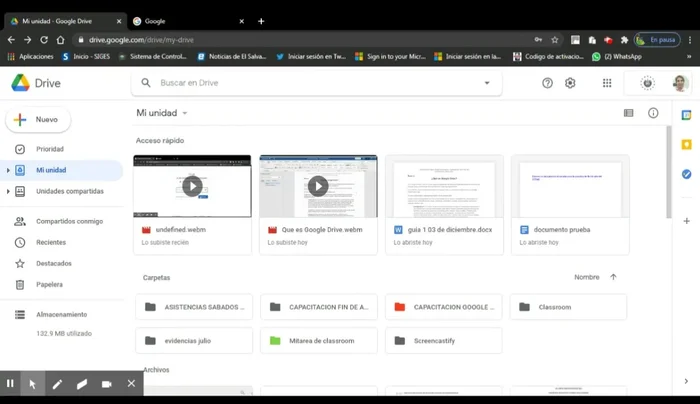Viewport: 700px width, 404px height.
Task: Open Drive settings gear icon
Action: click(570, 83)
